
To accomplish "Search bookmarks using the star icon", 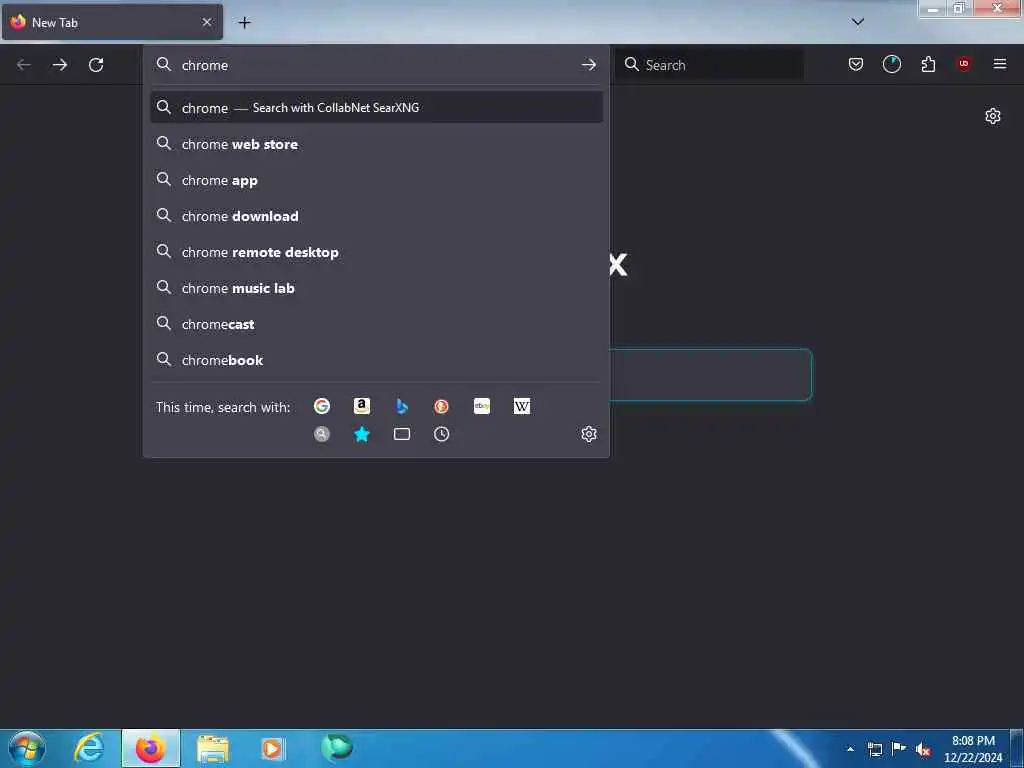I will tap(362, 434).
